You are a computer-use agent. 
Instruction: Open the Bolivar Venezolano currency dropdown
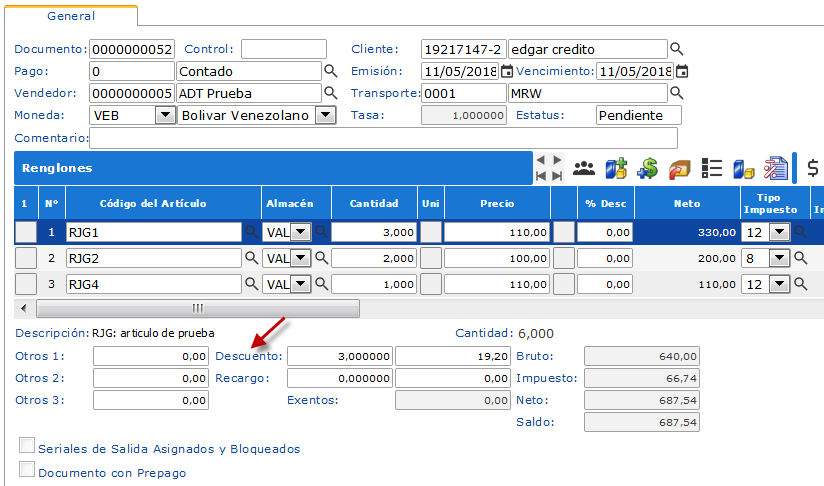(324, 115)
